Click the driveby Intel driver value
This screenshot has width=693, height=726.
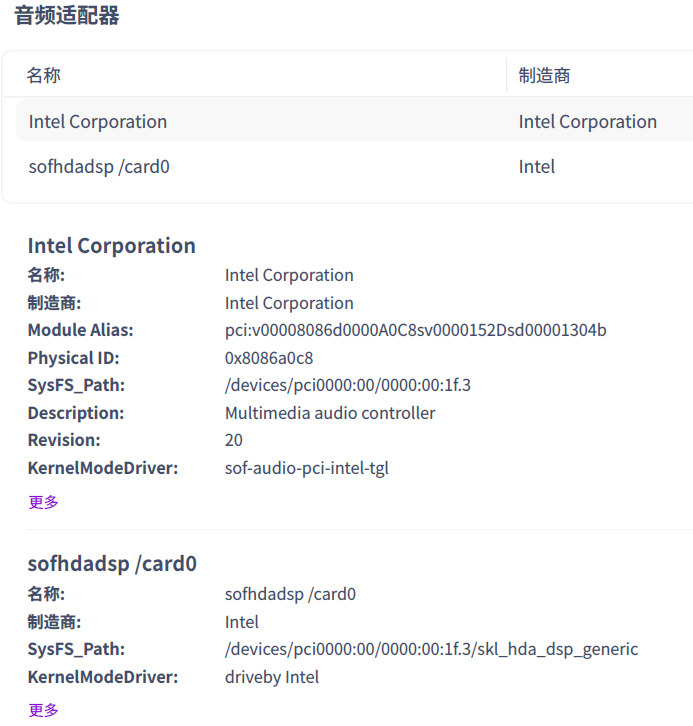pyautogui.click(x=272, y=677)
